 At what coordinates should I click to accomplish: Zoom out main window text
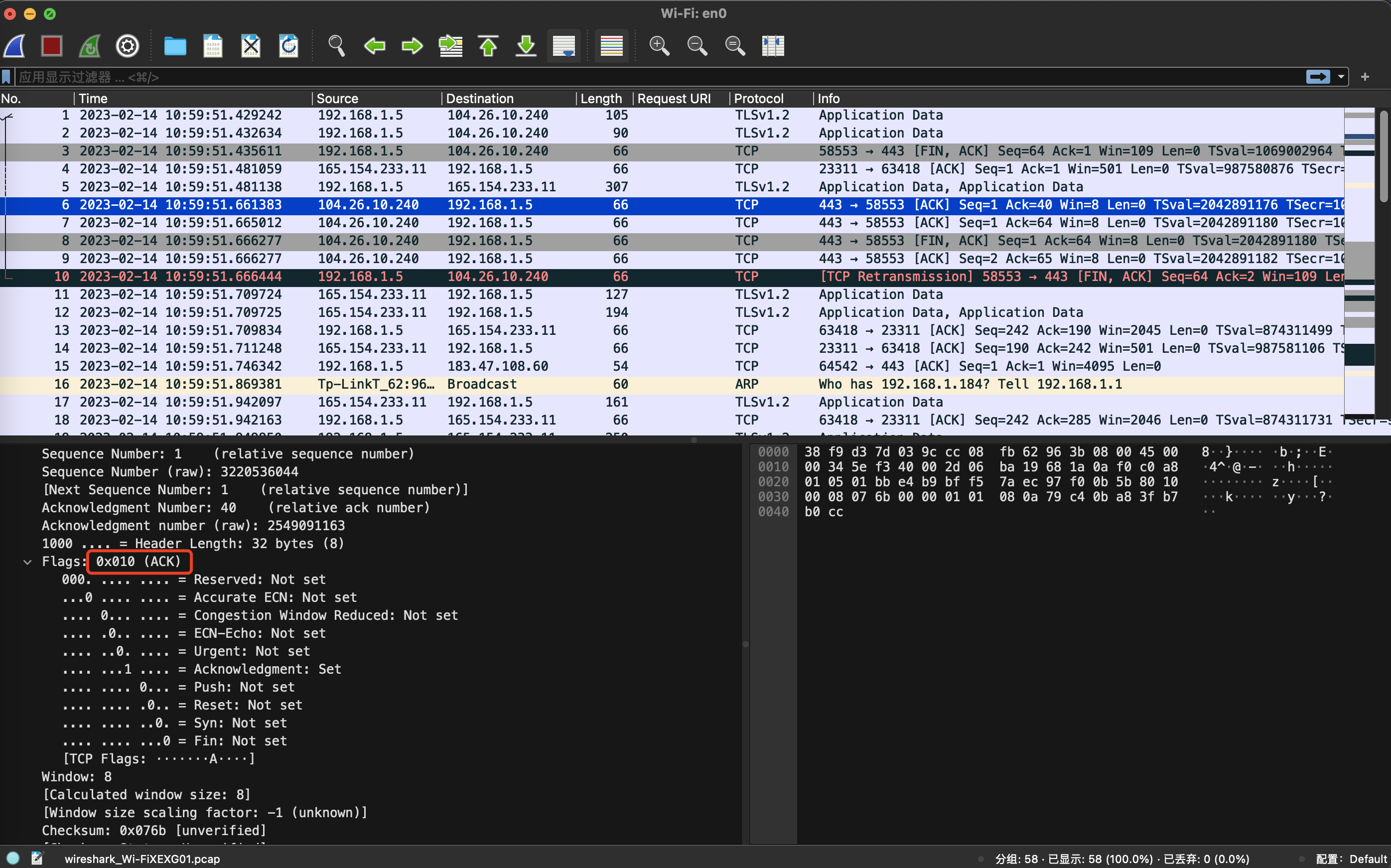pyautogui.click(x=697, y=46)
